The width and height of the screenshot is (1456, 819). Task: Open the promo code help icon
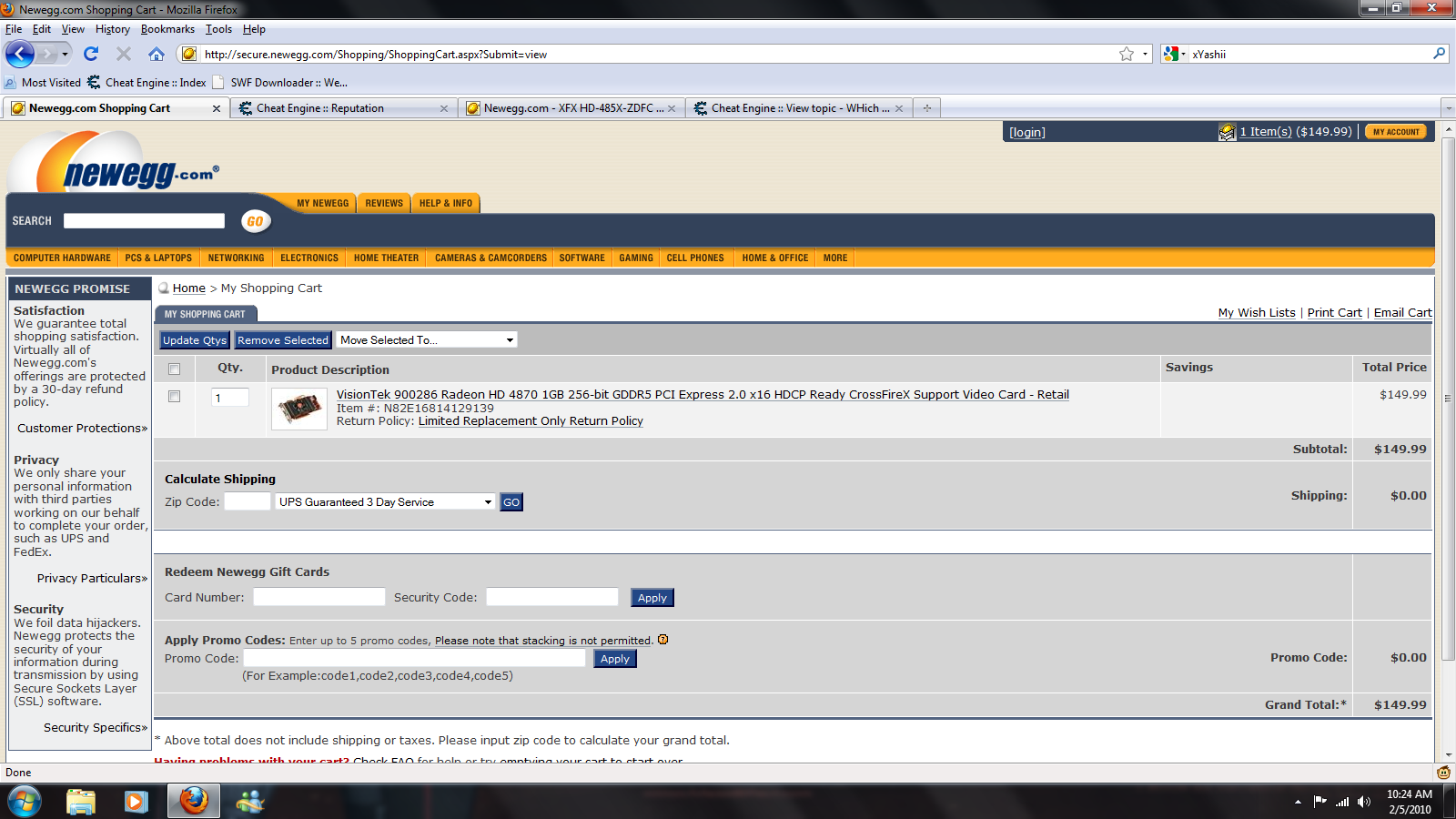pyautogui.click(x=662, y=639)
